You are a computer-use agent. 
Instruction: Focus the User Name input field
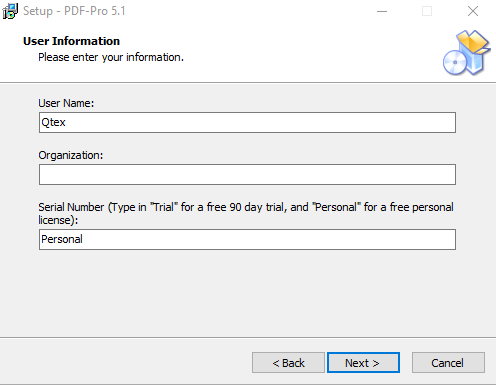pyautogui.click(x=247, y=123)
